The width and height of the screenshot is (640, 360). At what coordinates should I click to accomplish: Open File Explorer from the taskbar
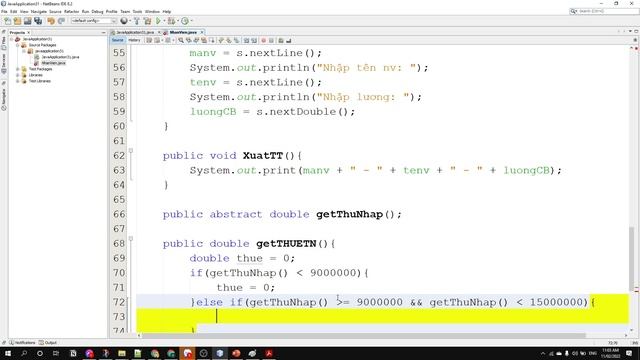tap(122, 353)
